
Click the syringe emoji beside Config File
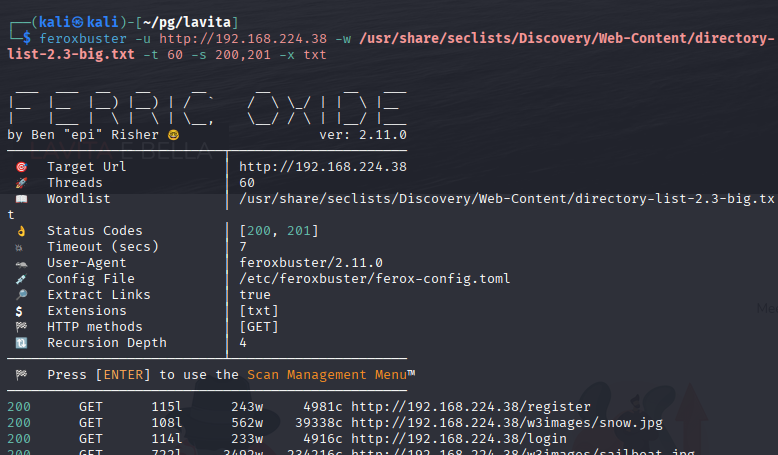21,279
